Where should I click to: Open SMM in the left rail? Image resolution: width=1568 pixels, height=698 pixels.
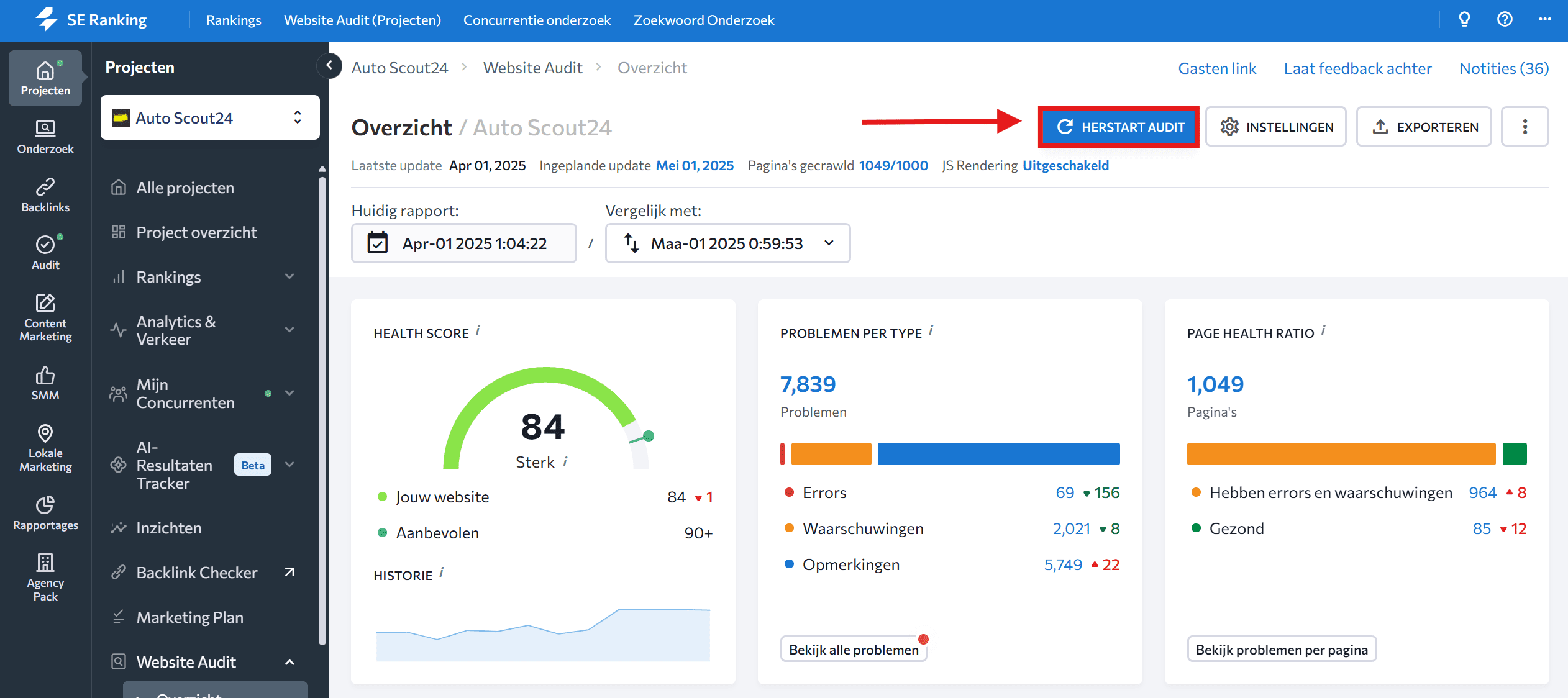click(45, 383)
